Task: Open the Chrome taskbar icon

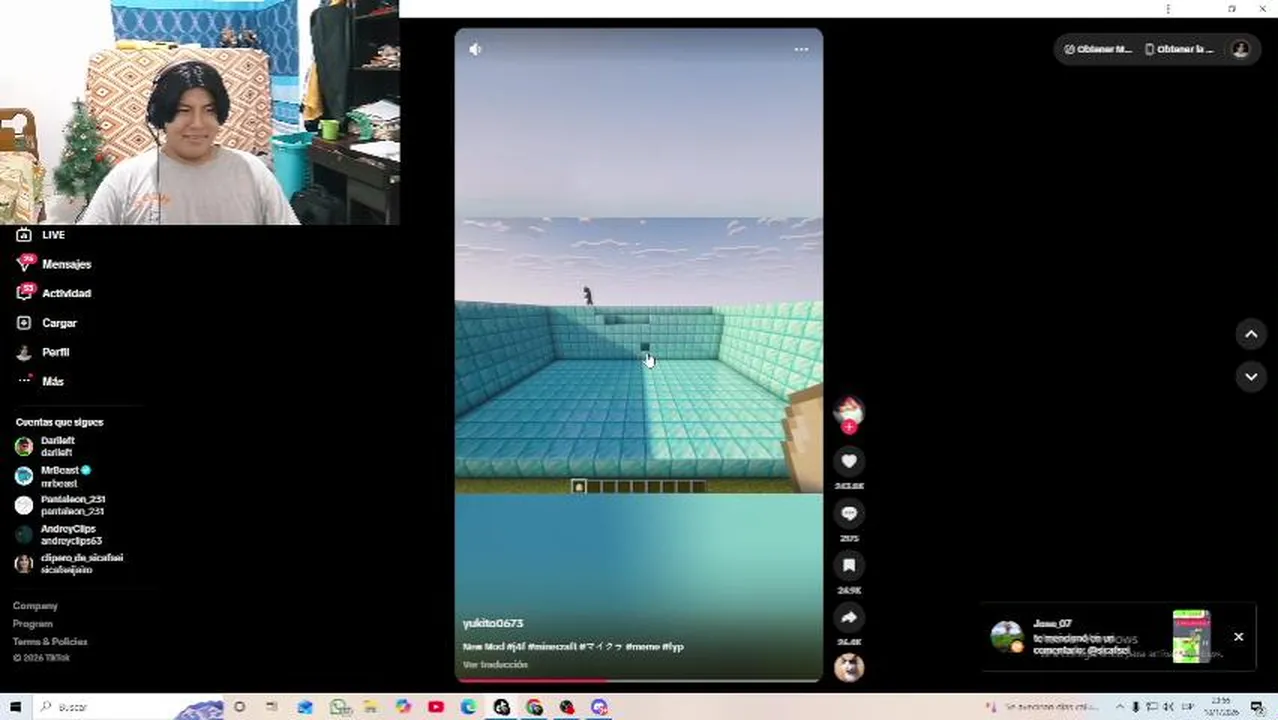Action: tap(534, 707)
